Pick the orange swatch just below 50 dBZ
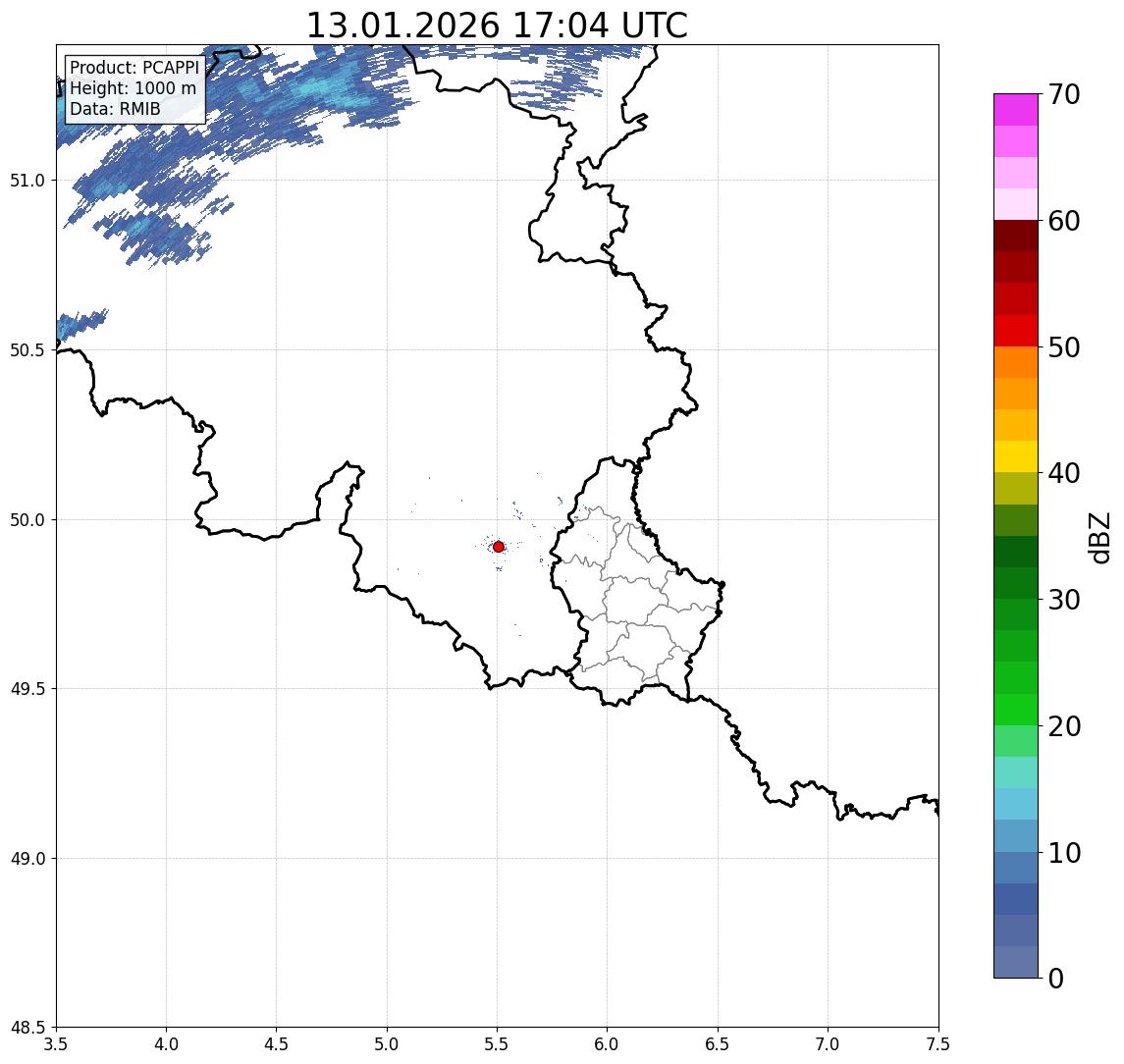Image resolution: width=1124 pixels, height=1064 pixels. [1016, 362]
